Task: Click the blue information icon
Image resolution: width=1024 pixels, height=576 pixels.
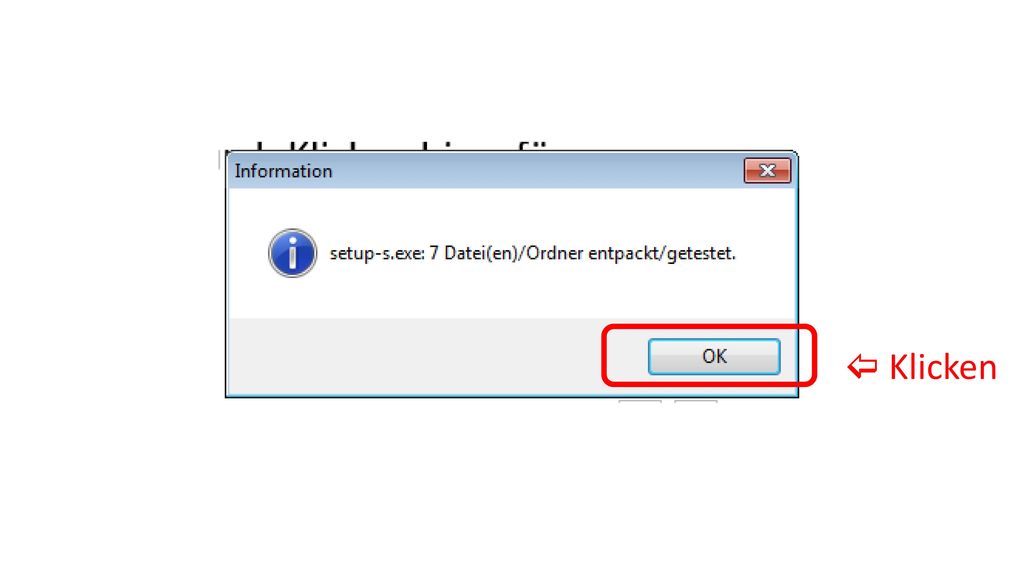Action: [293, 253]
